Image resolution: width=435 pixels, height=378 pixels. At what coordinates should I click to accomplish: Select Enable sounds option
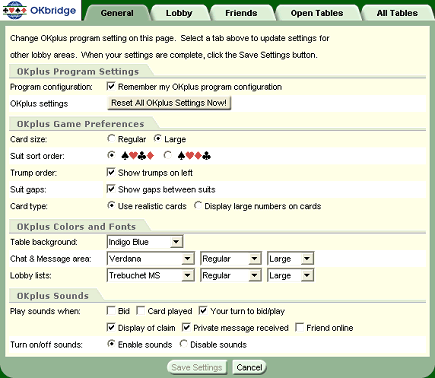click(x=111, y=344)
